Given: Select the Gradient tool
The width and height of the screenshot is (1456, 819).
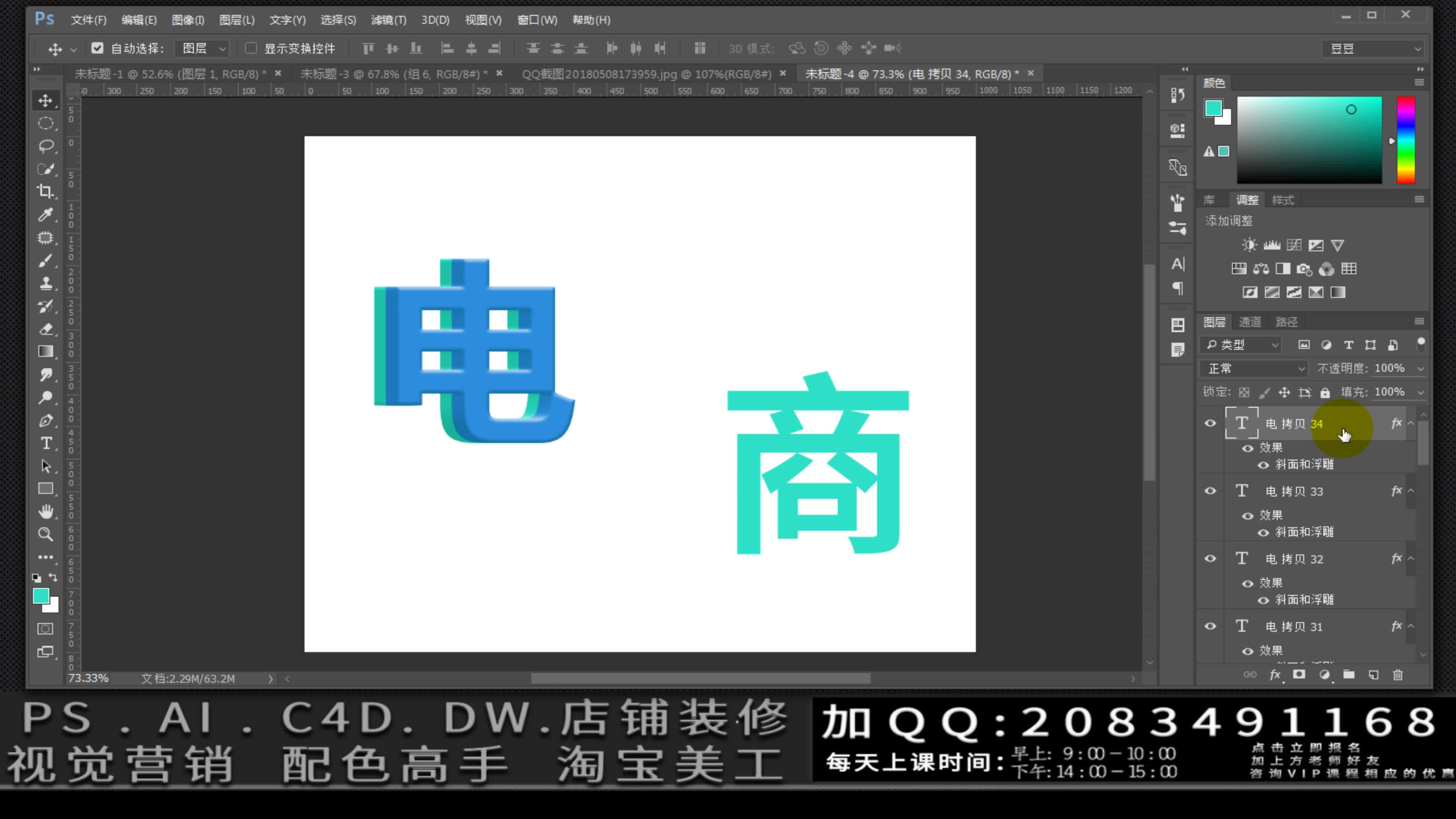Looking at the screenshot, I should click(x=45, y=351).
